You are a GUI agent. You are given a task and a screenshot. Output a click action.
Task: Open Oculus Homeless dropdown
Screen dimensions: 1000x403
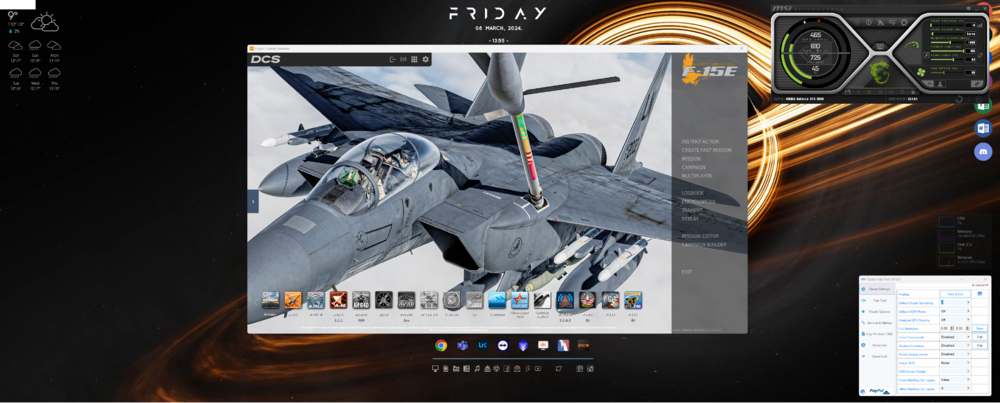[x=955, y=346]
